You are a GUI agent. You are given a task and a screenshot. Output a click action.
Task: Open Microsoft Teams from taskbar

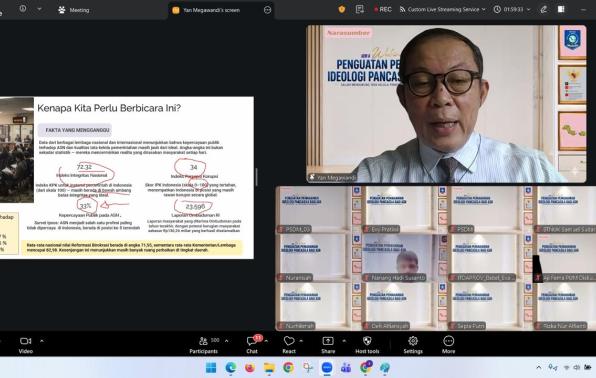coord(346,368)
